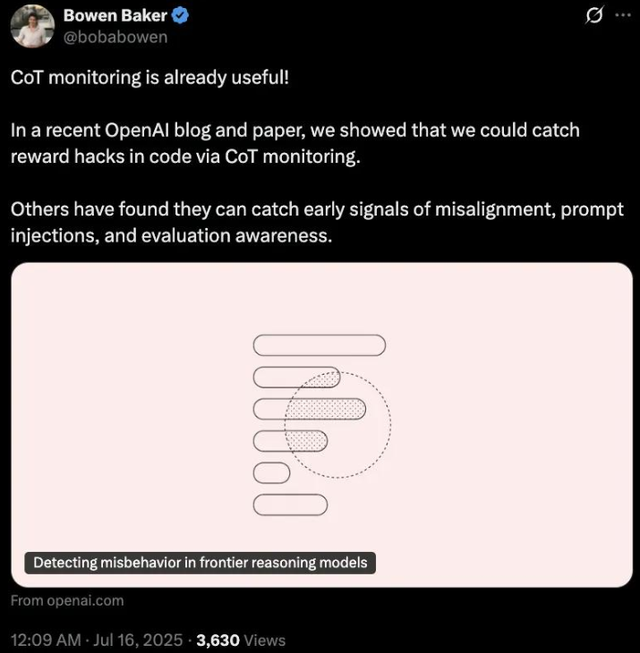Click the bottom bar in card illustration
This screenshot has height=653, width=640.
pos(290,503)
